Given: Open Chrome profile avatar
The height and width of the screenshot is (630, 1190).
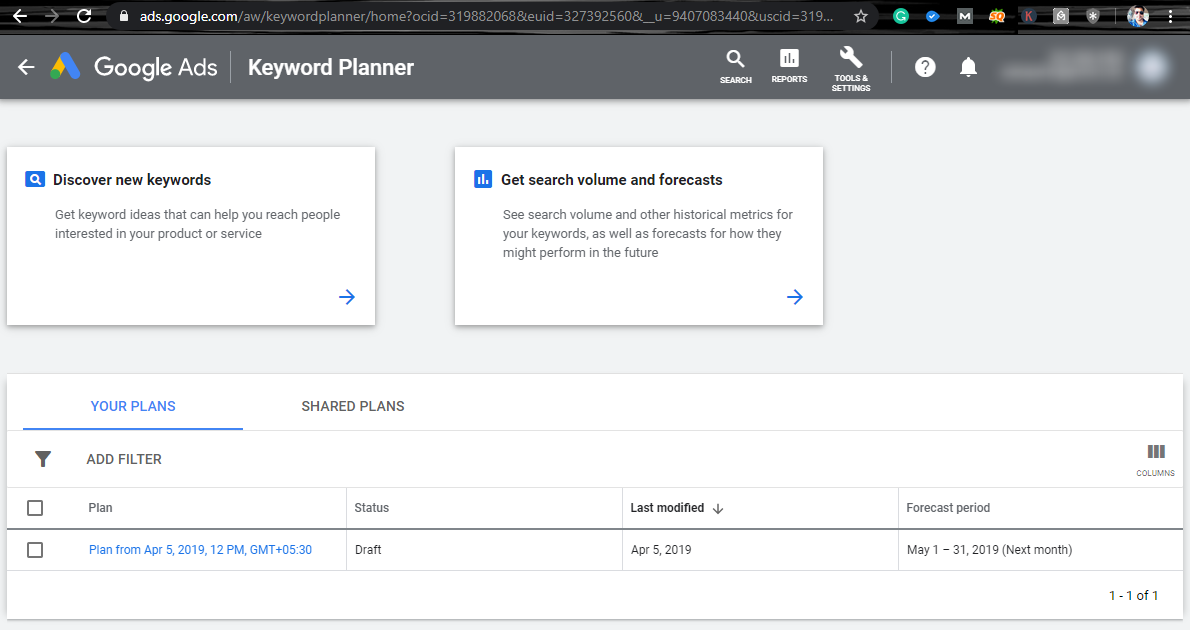Looking at the screenshot, I should 1138,16.
